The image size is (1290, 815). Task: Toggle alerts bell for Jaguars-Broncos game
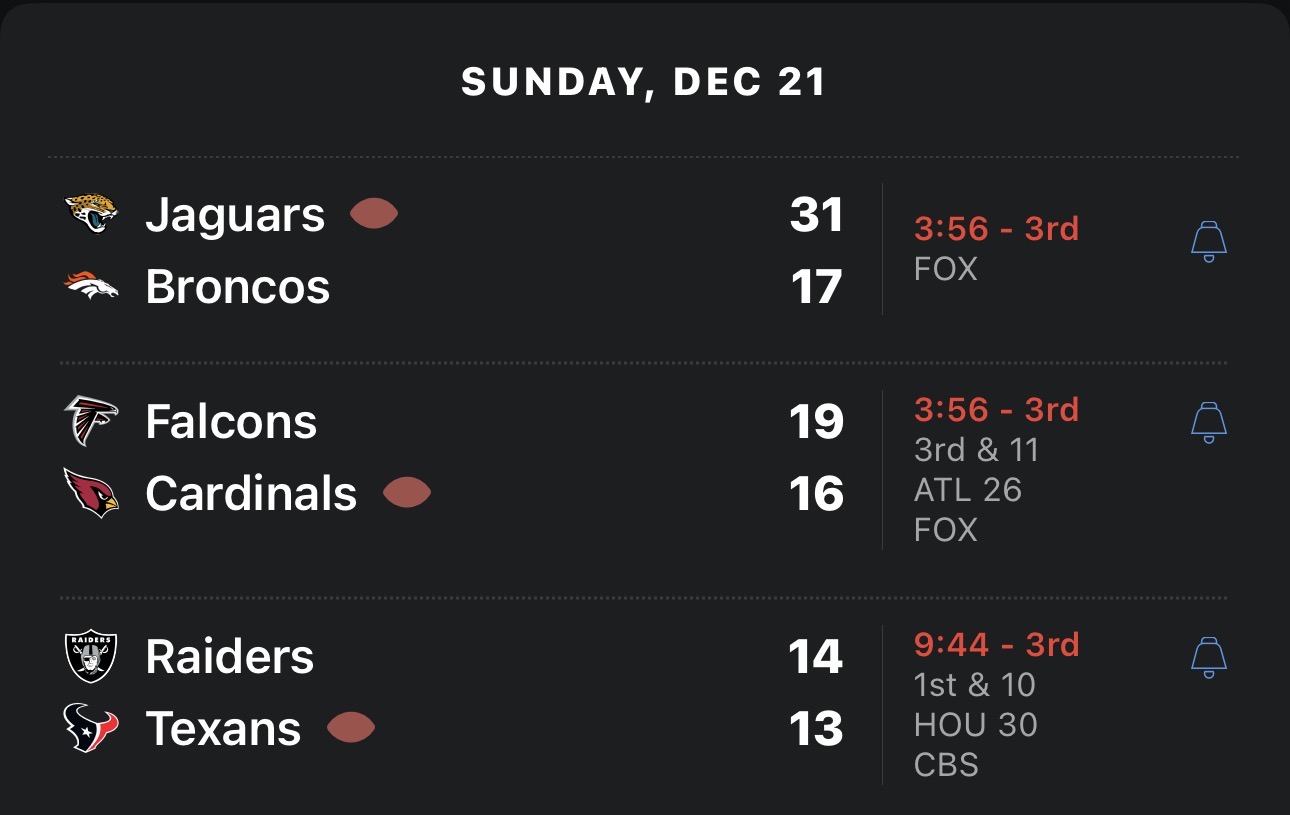(1209, 242)
